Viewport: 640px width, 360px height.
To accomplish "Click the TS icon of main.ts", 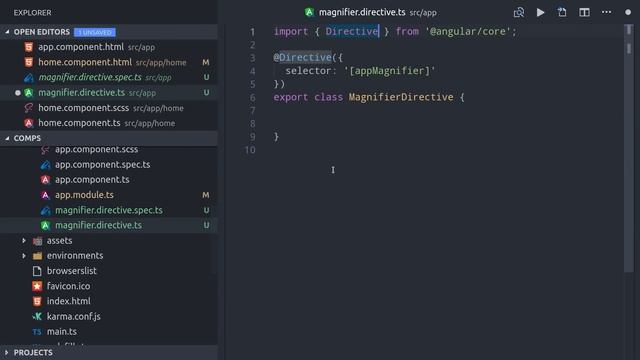I will click(x=37, y=332).
